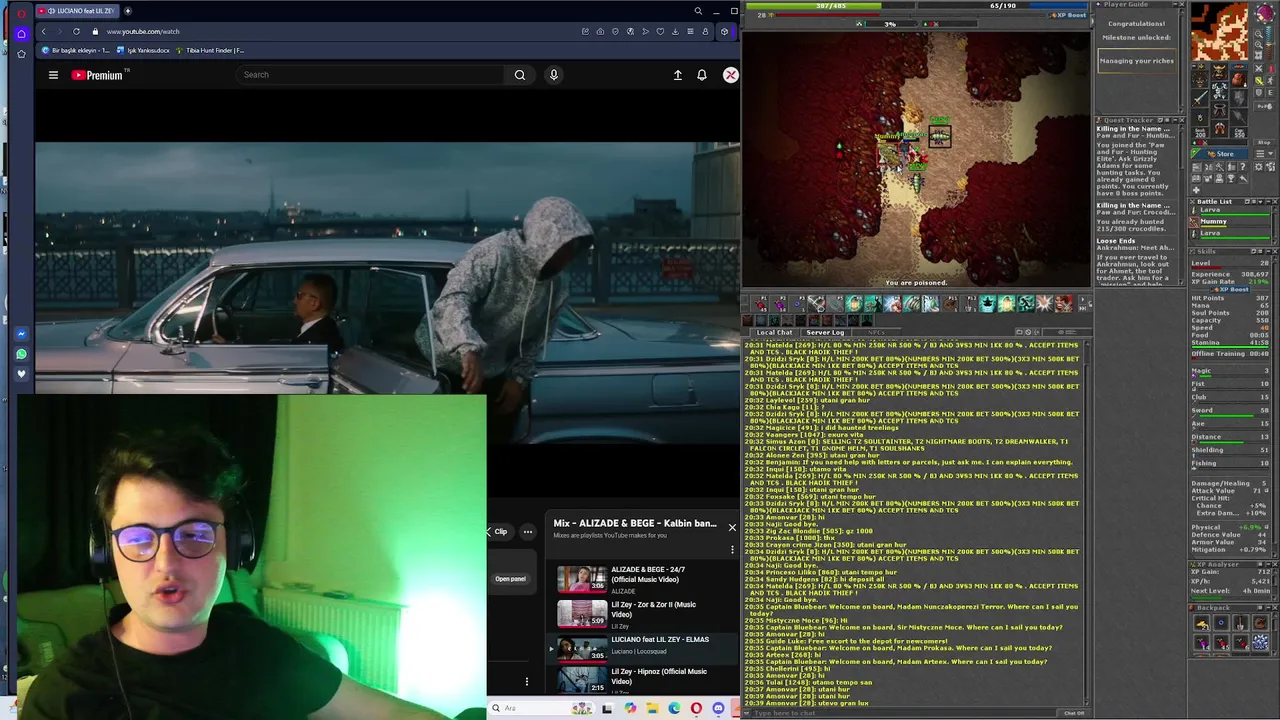Activate YouTube voice search microphone

coord(553,75)
